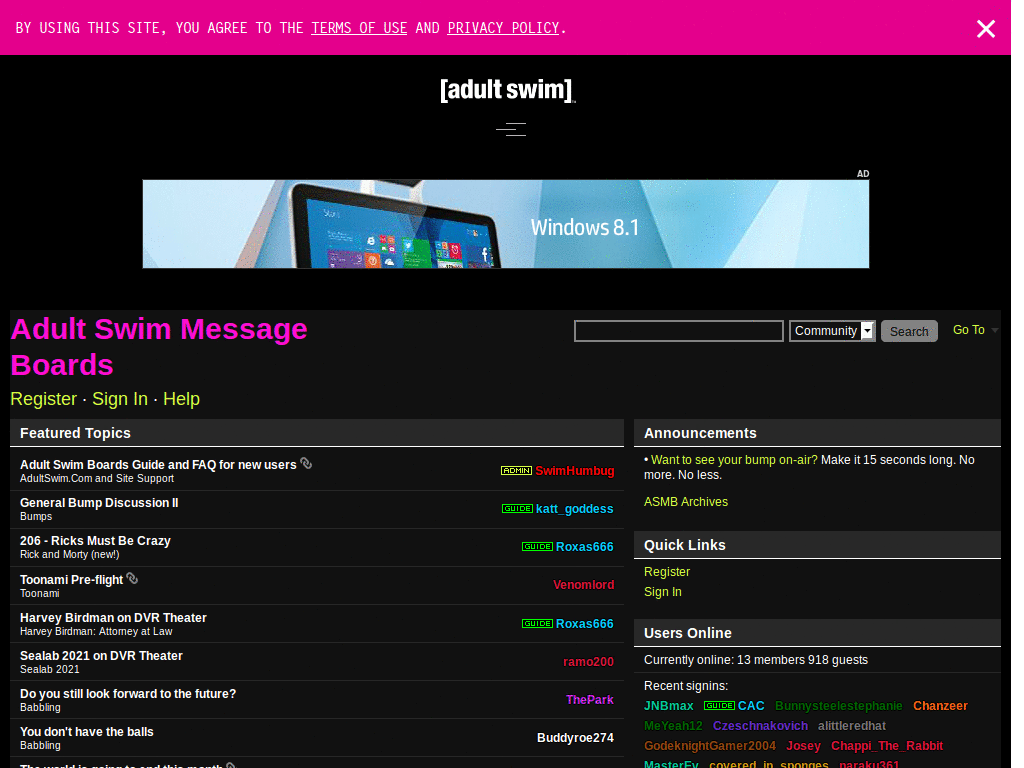View Bunnysteelestephanie's profile
Viewport: 1024px width, 768px height.
[x=839, y=706]
